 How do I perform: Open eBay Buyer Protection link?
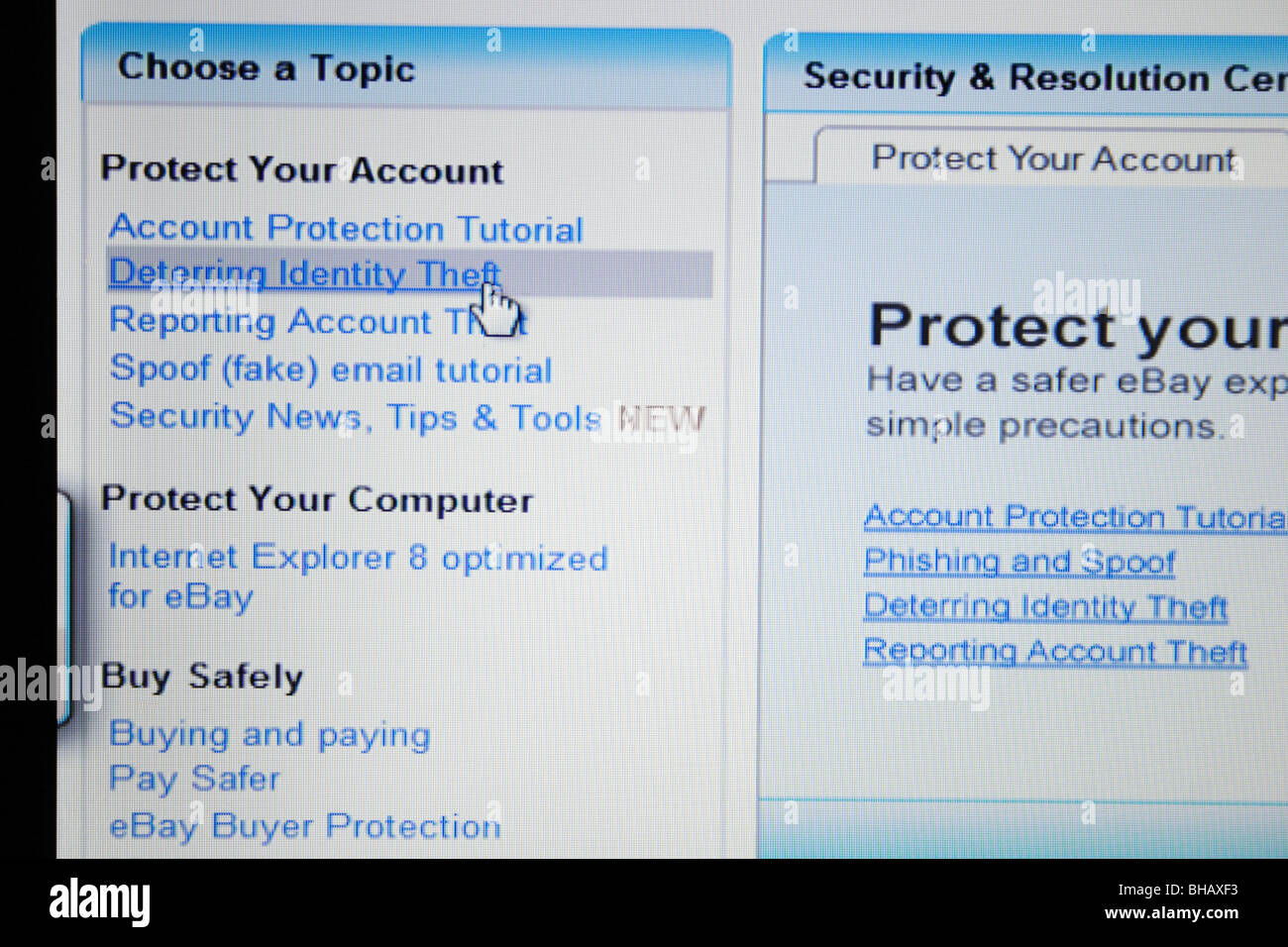(x=304, y=826)
